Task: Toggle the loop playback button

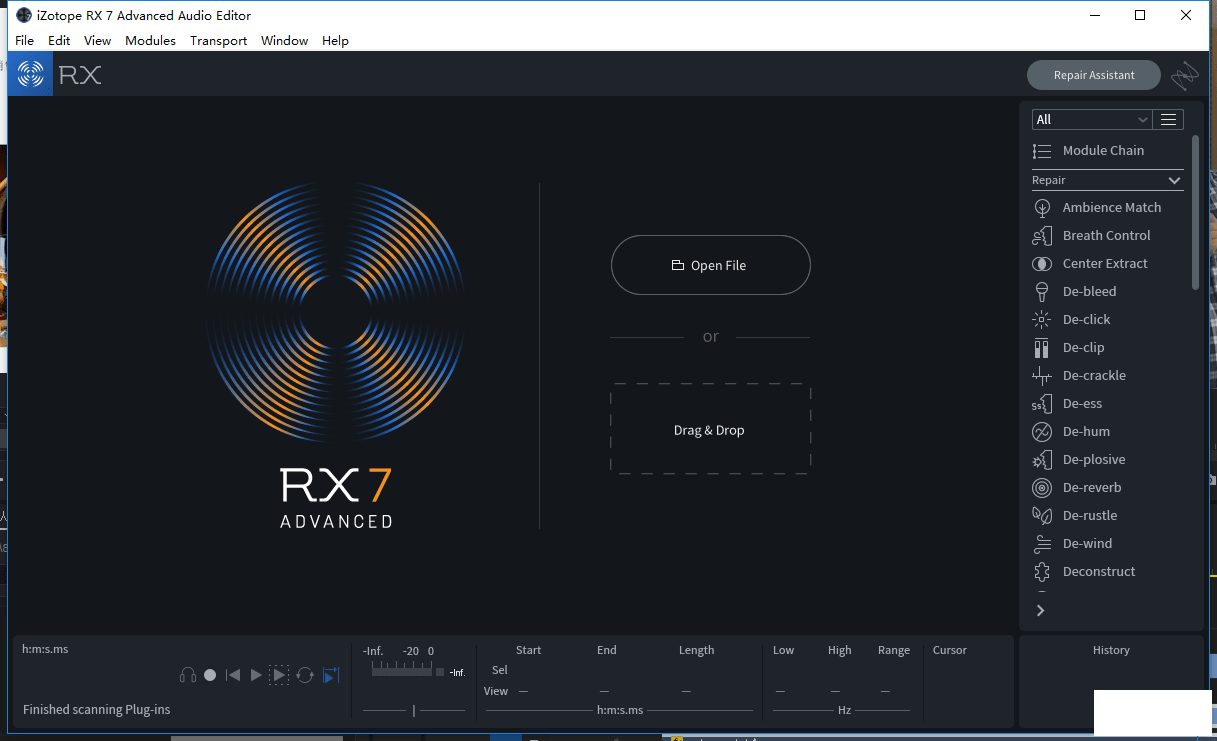Action: [x=305, y=675]
